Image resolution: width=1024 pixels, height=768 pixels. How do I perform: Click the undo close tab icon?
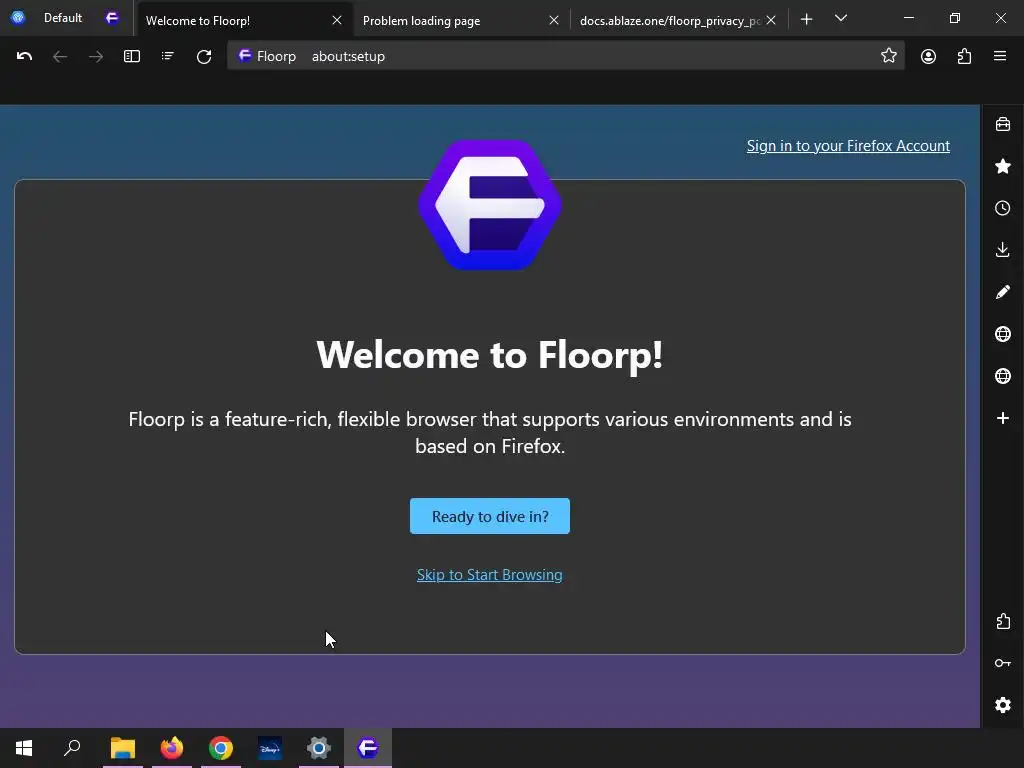(x=24, y=56)
